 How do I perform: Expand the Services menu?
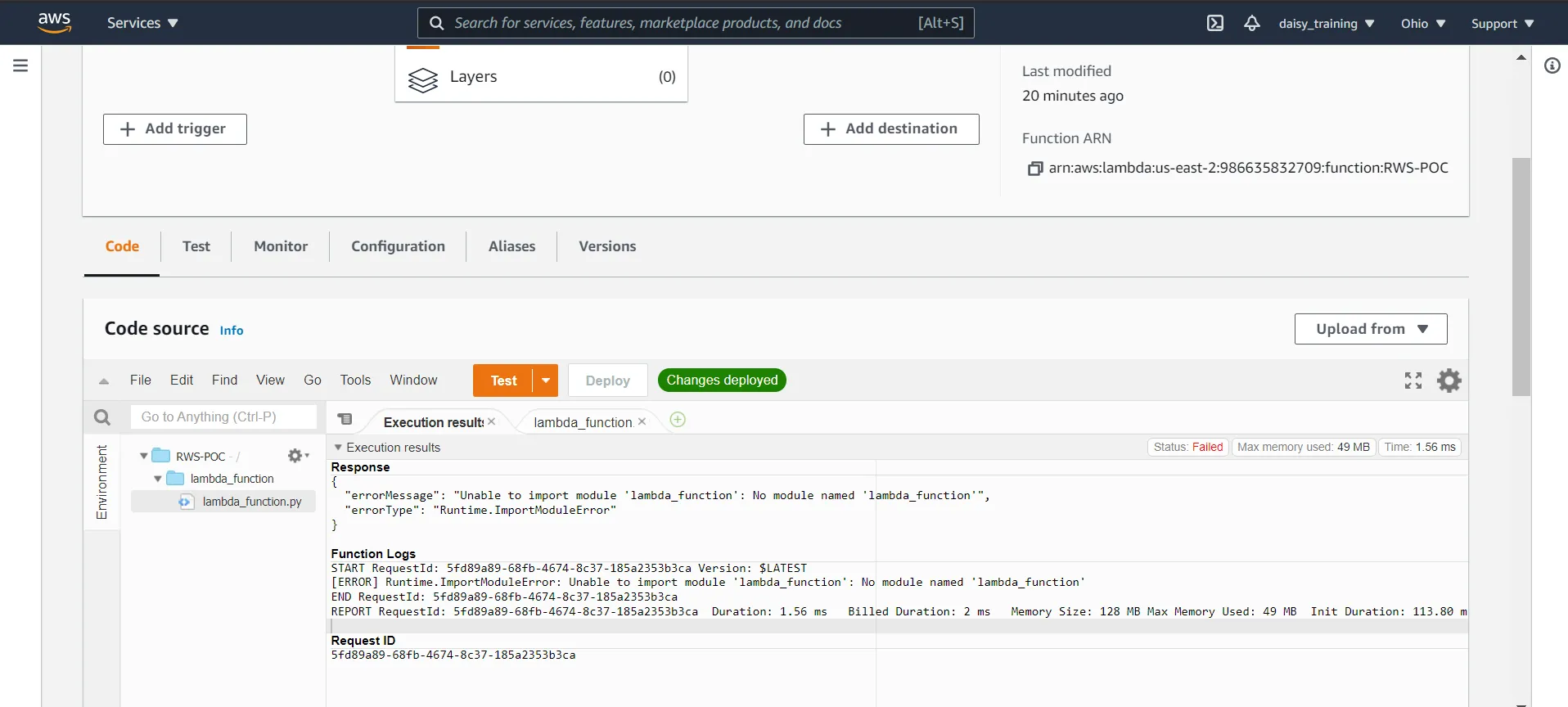(x=142, y=23)
